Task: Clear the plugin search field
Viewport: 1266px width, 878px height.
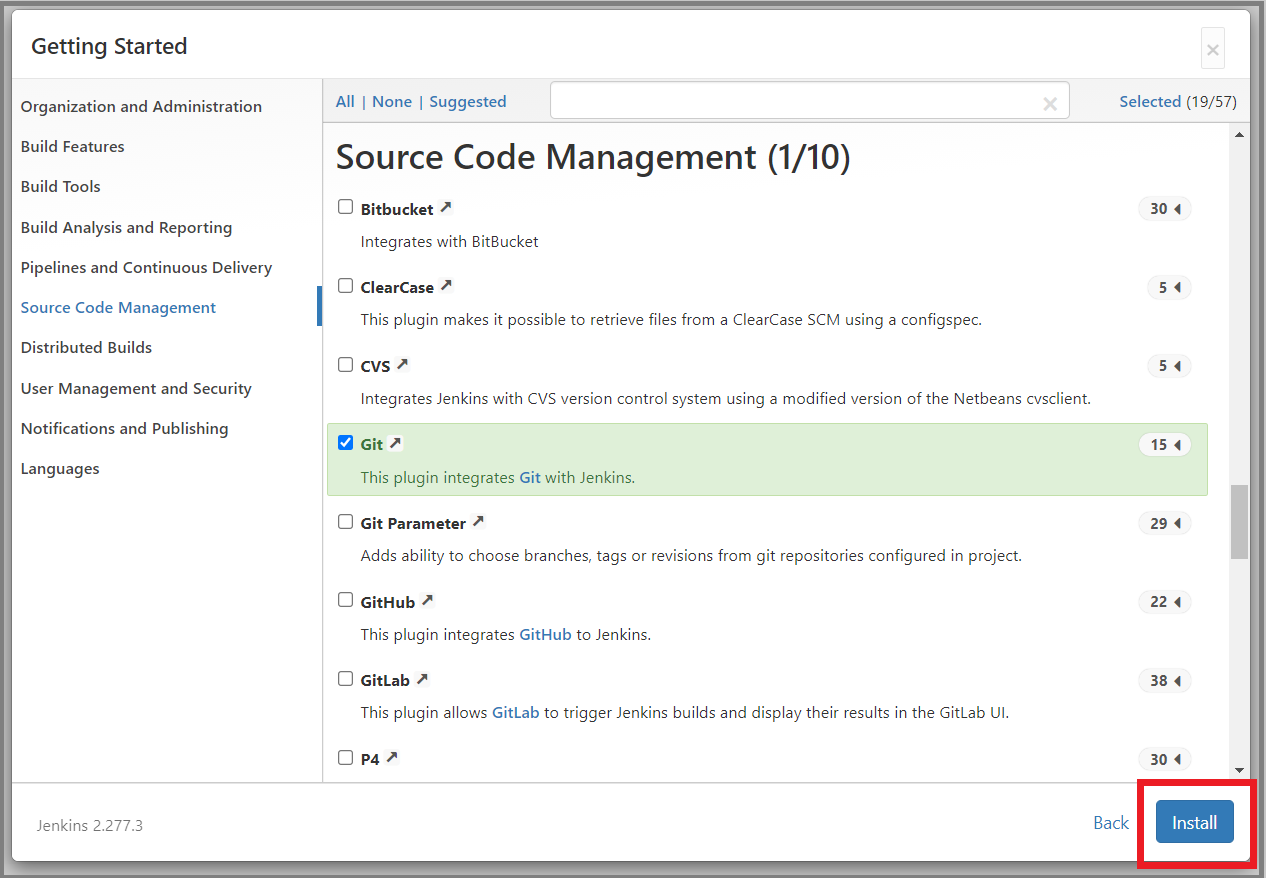Action: tap(1050, 103)
